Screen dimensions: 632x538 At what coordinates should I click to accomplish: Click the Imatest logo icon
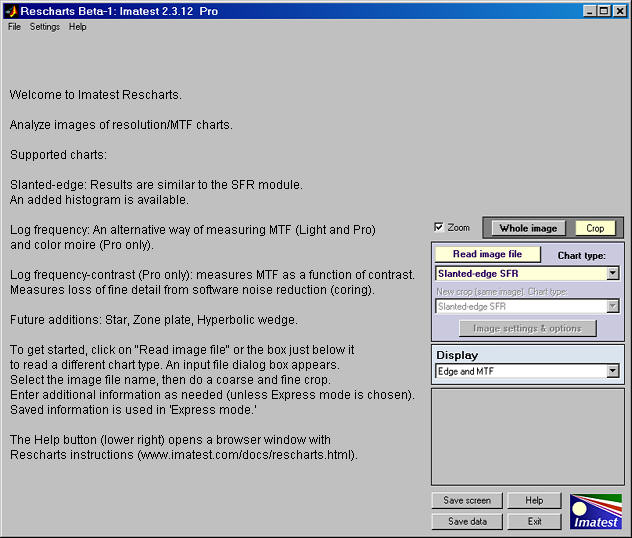coord(596,511)
